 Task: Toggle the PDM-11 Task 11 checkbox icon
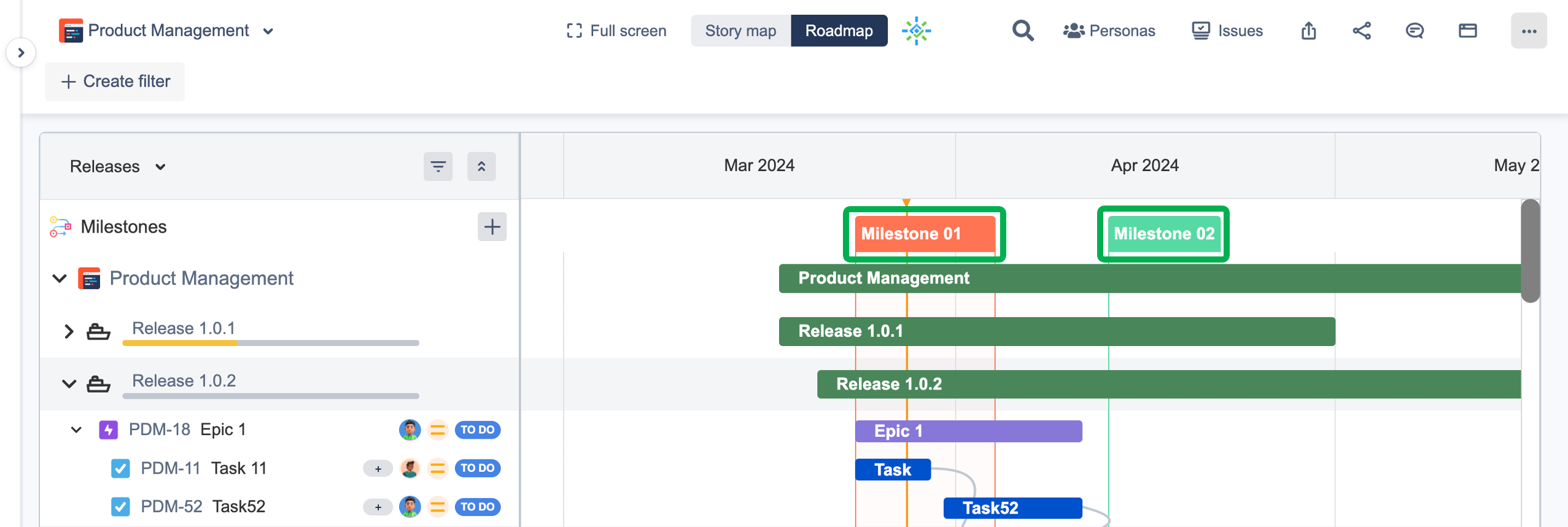pos(120,469)
